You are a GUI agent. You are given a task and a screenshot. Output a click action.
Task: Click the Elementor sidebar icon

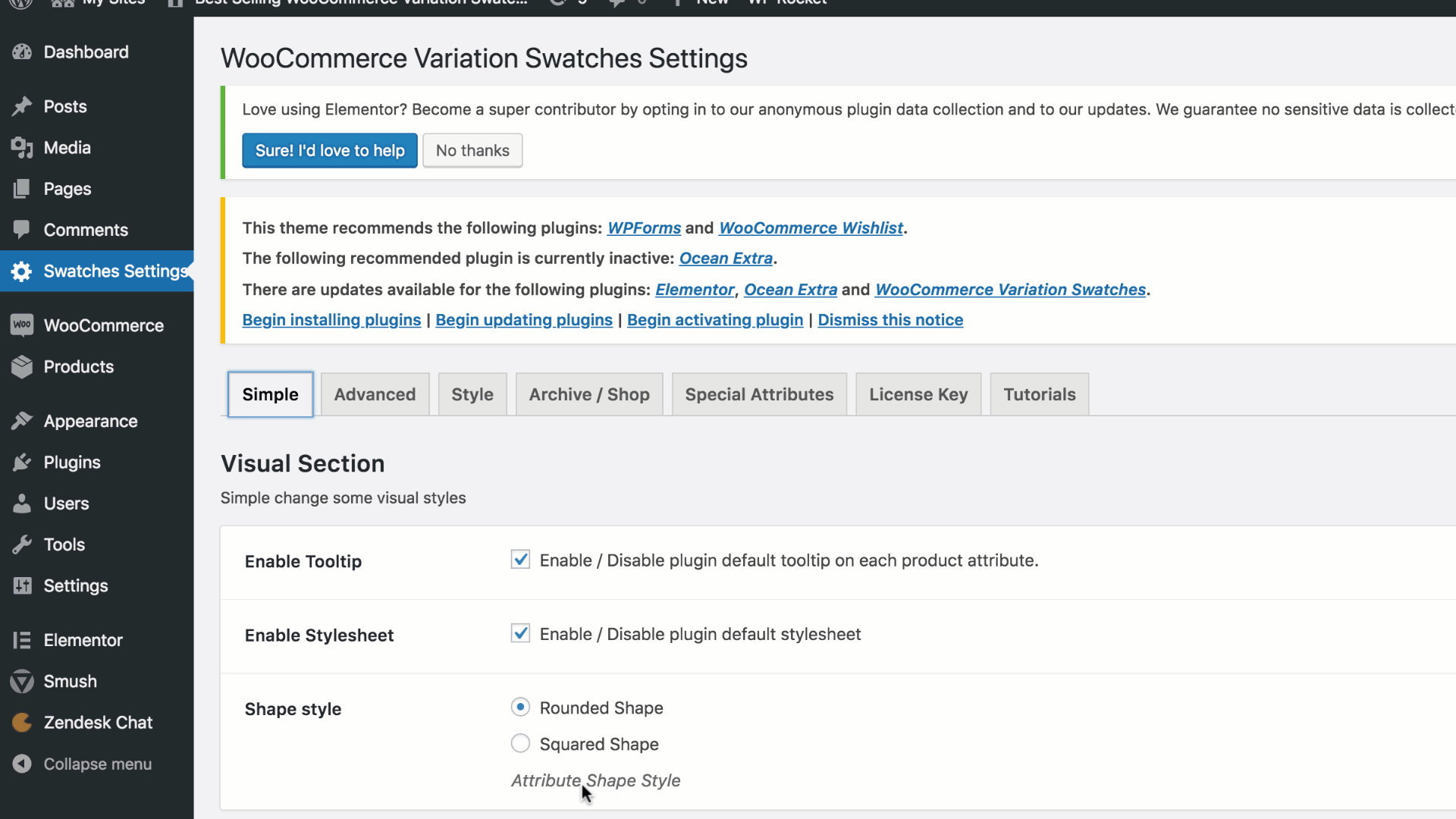(22, 640)
